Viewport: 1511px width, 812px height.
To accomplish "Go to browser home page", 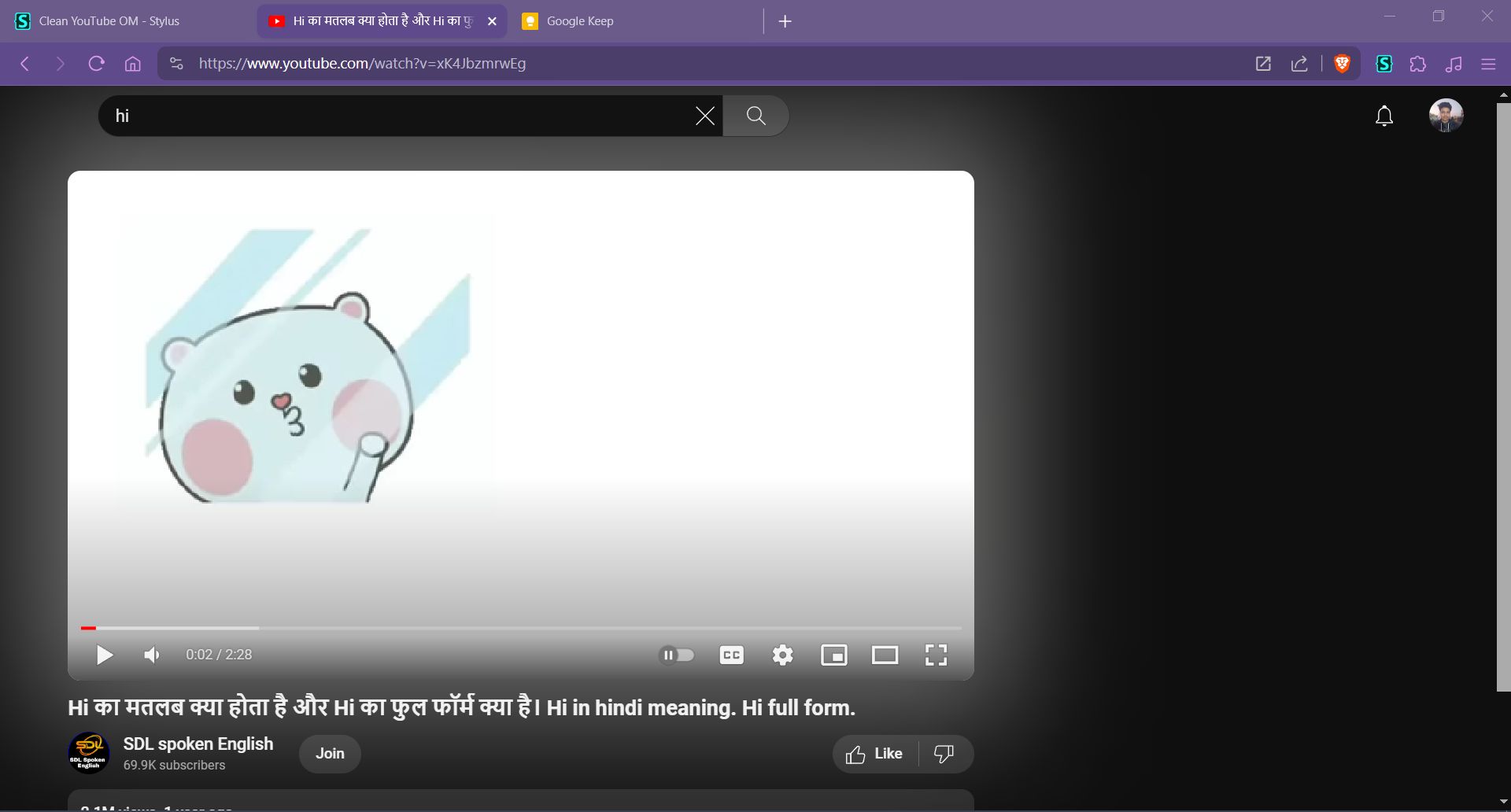I will [x=133, y=64].
